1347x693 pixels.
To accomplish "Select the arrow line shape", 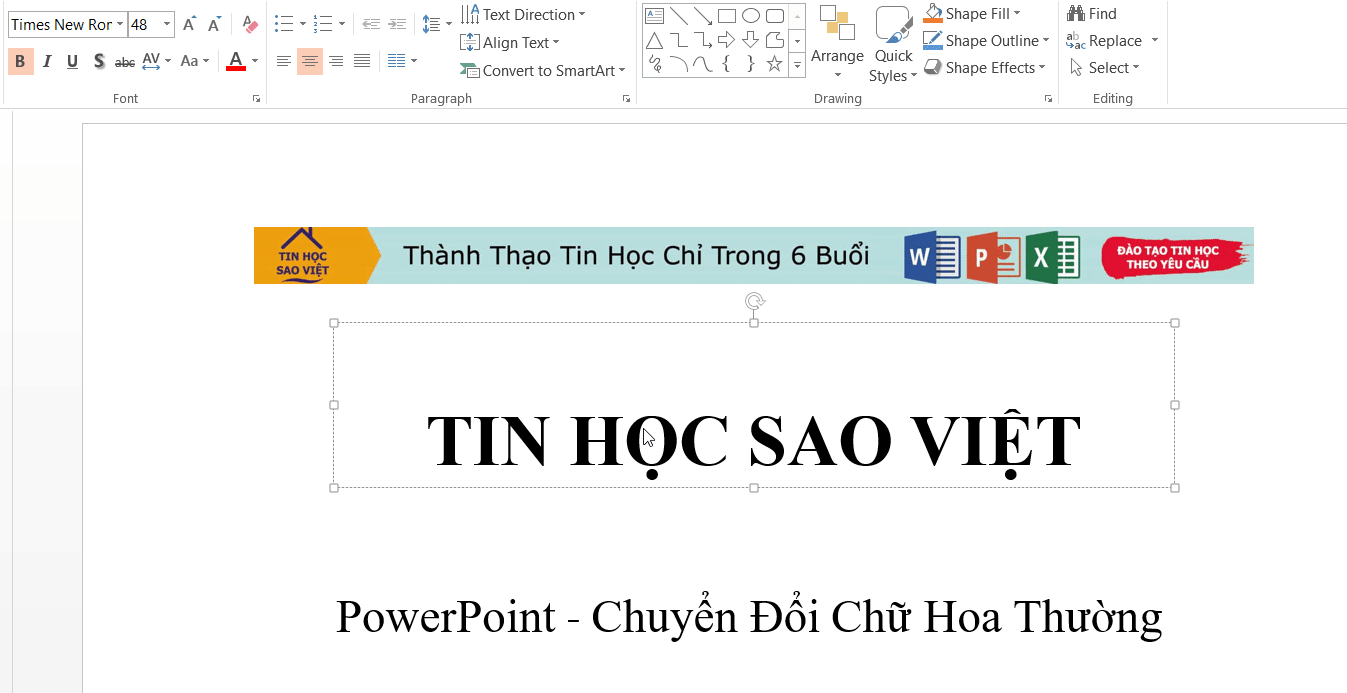I will point(702,15).
